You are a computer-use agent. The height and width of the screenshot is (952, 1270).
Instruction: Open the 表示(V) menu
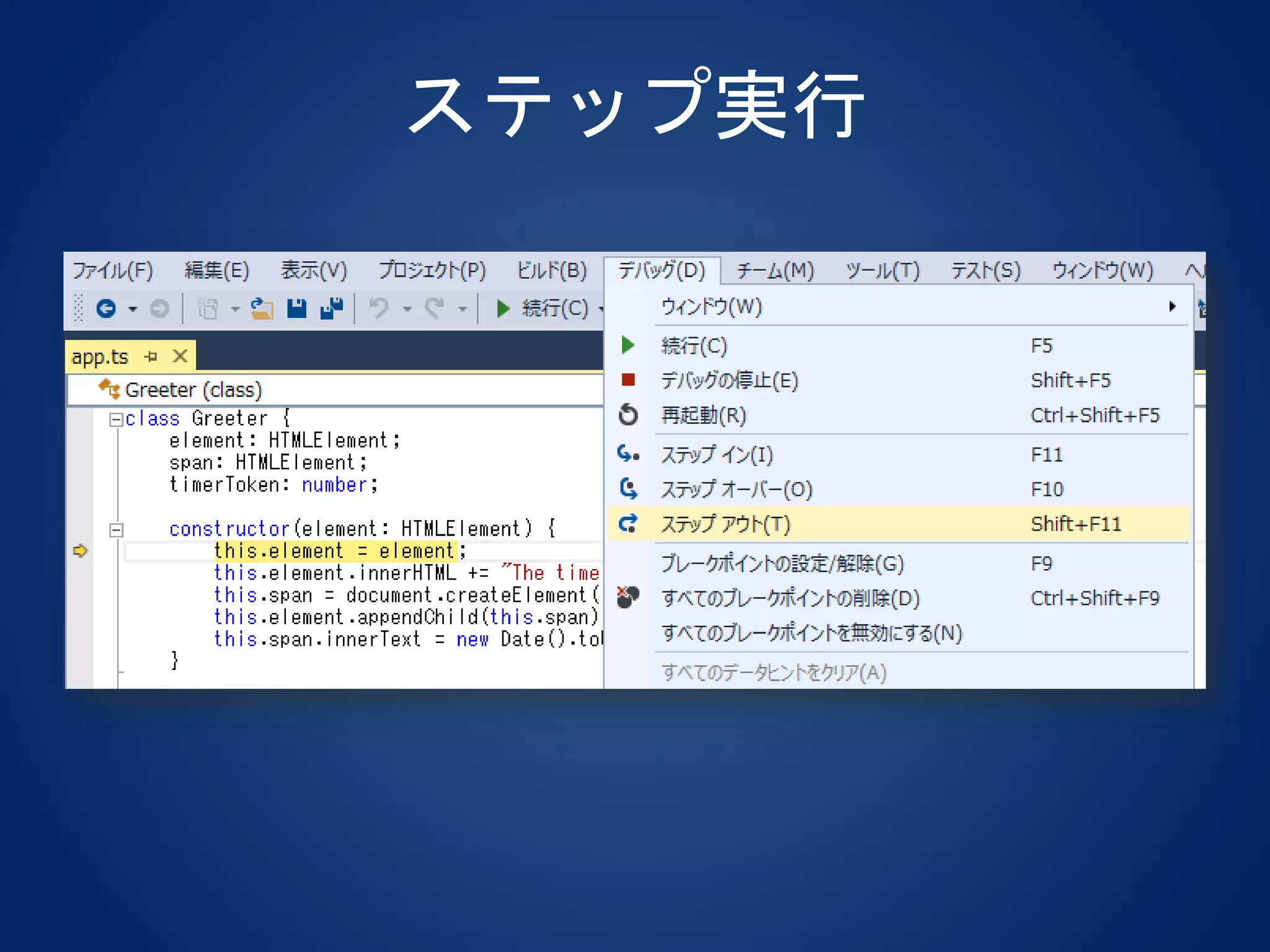tap(314, 271)
